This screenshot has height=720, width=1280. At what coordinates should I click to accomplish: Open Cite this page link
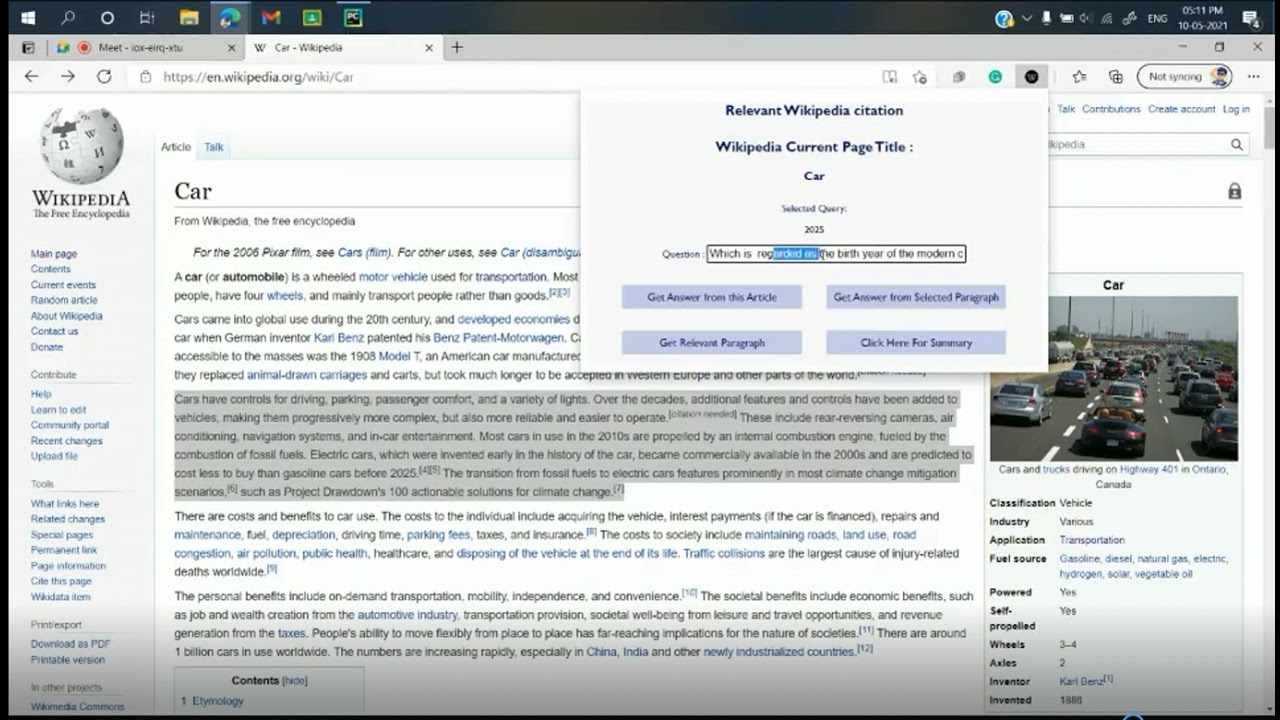pos(61,581)
